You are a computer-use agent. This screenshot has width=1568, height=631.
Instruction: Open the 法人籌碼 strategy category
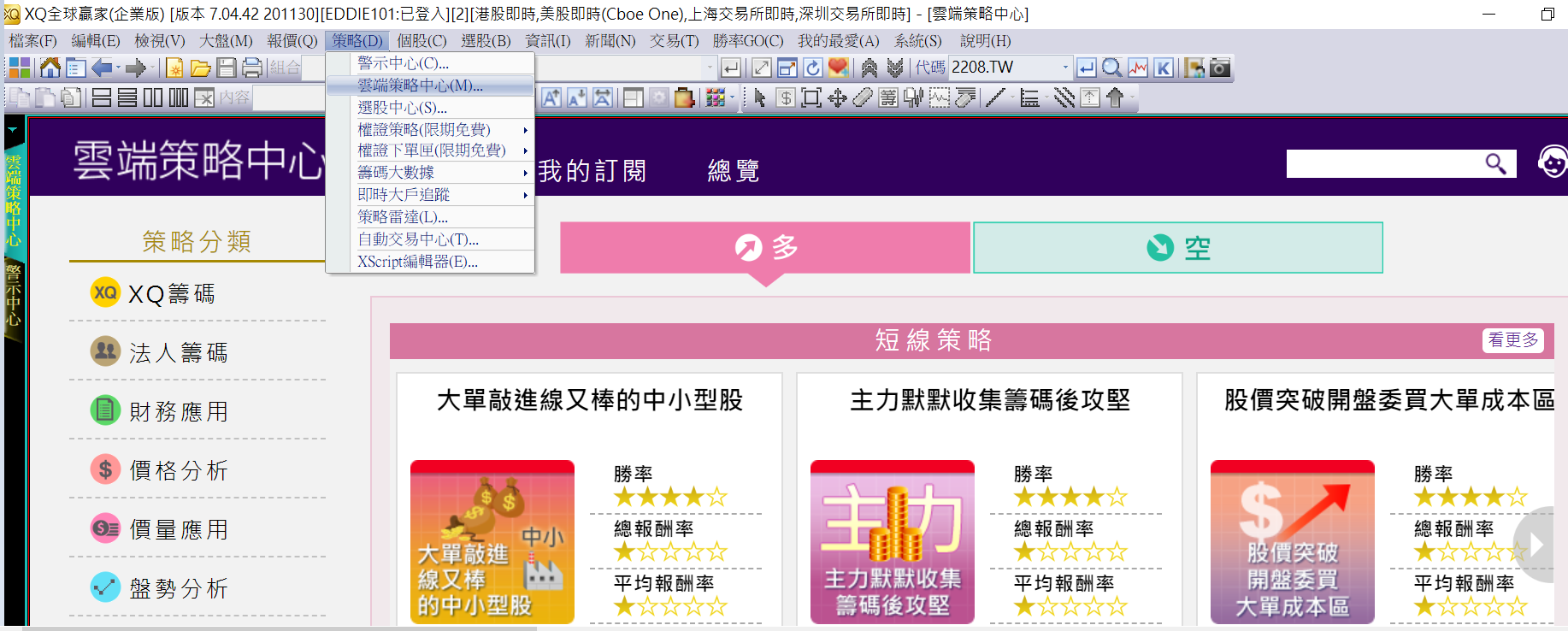pos(178,352)
